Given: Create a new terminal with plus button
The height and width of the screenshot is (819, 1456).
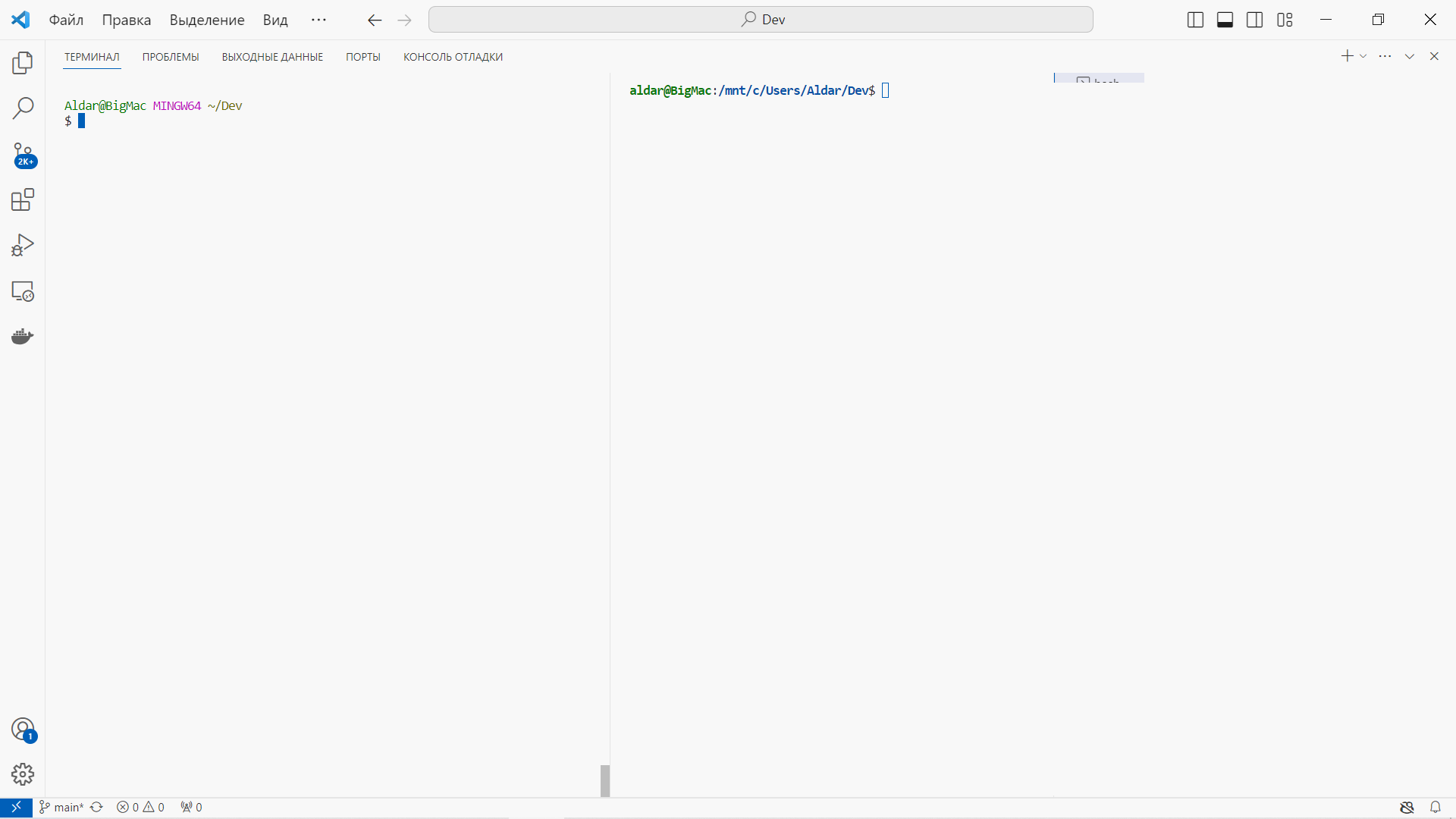Looking at the screenshot, I should pyautogui.click(x=1346, y=55).
